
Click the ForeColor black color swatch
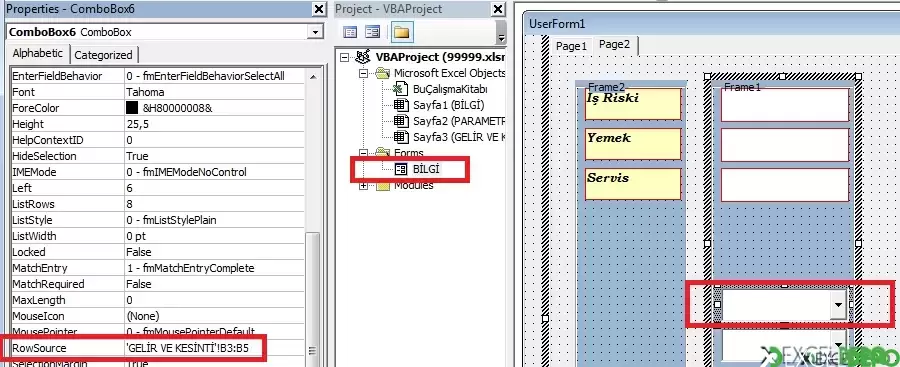pyautogui.click(x=132, y=107)
